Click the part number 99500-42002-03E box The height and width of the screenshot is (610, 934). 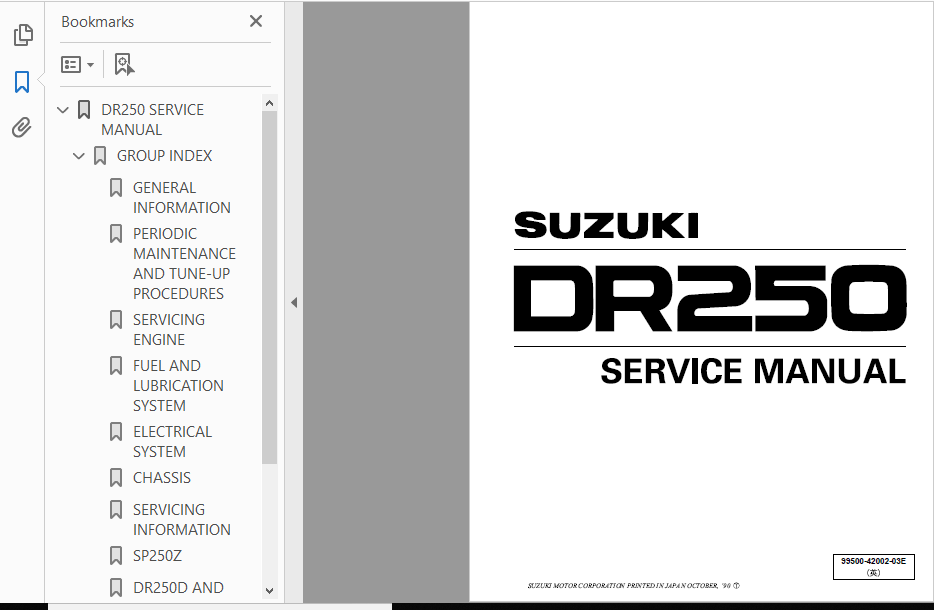coord(873,567)
